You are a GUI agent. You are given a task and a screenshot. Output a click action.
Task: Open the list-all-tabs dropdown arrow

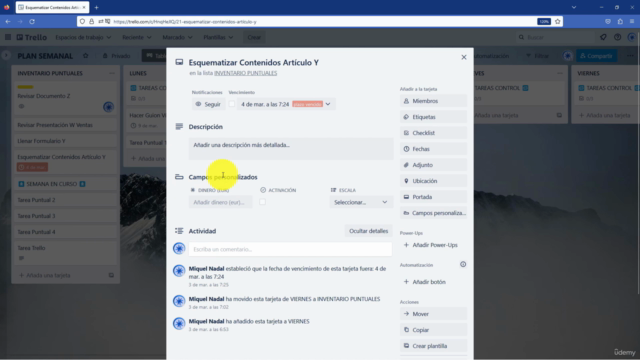[574, 7]
